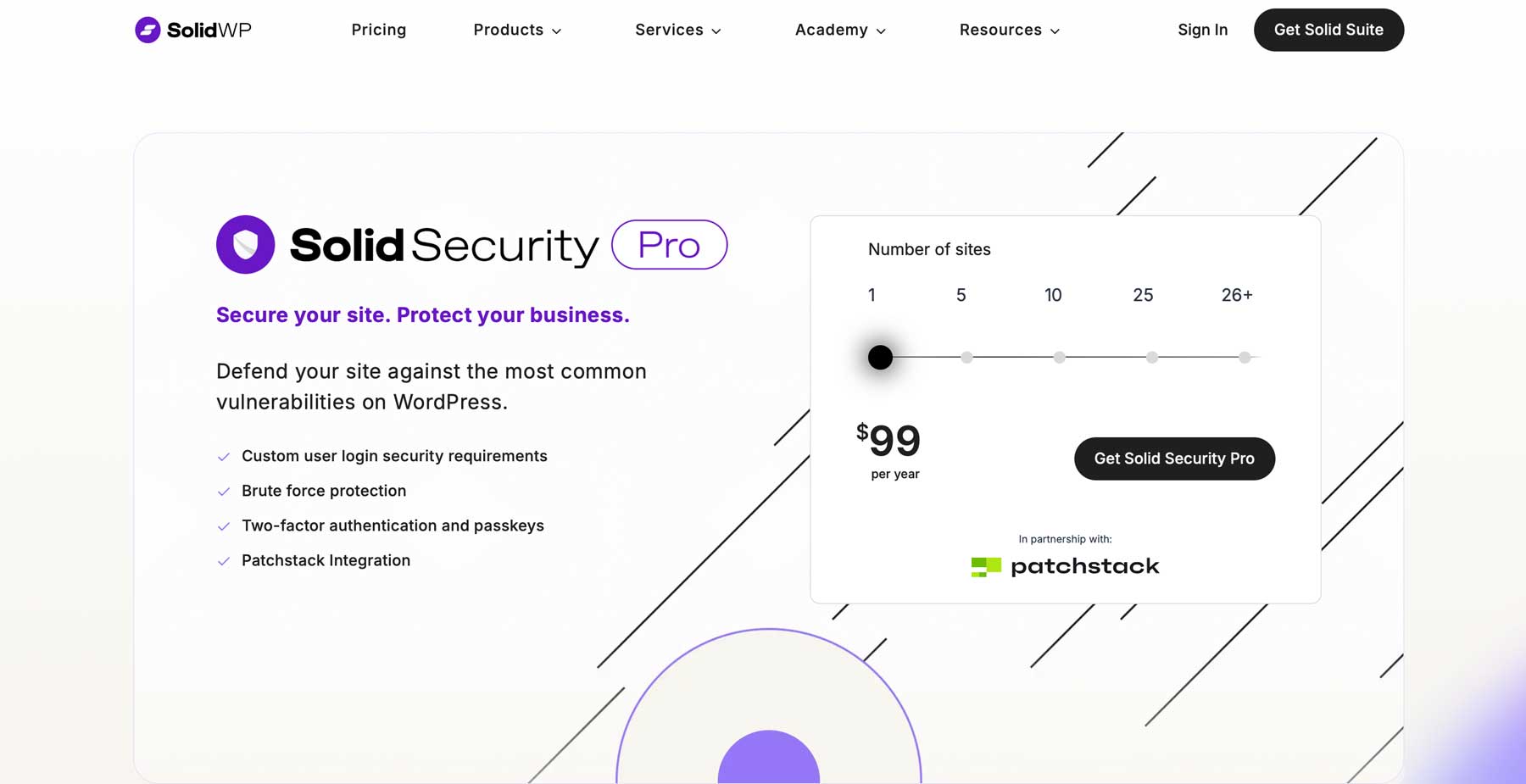
Task: Click the Get Solid Suite button
Action: click(x=1328, y=30)
